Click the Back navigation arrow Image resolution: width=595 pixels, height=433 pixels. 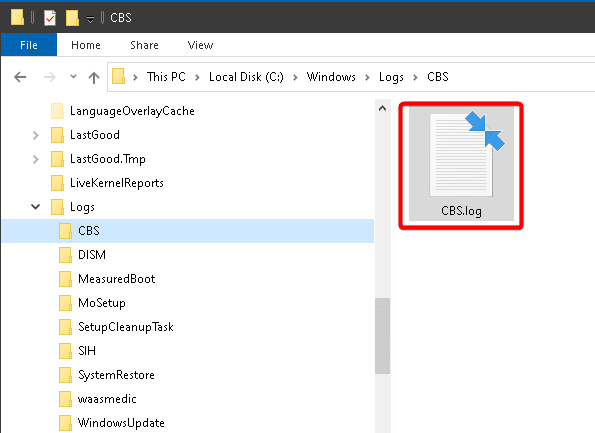20,77
